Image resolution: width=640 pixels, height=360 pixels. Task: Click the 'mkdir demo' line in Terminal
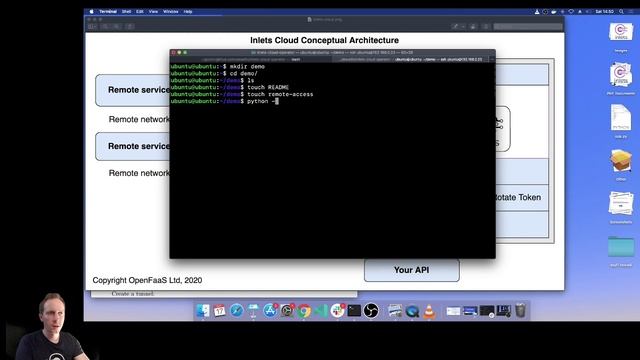point(218,67)
